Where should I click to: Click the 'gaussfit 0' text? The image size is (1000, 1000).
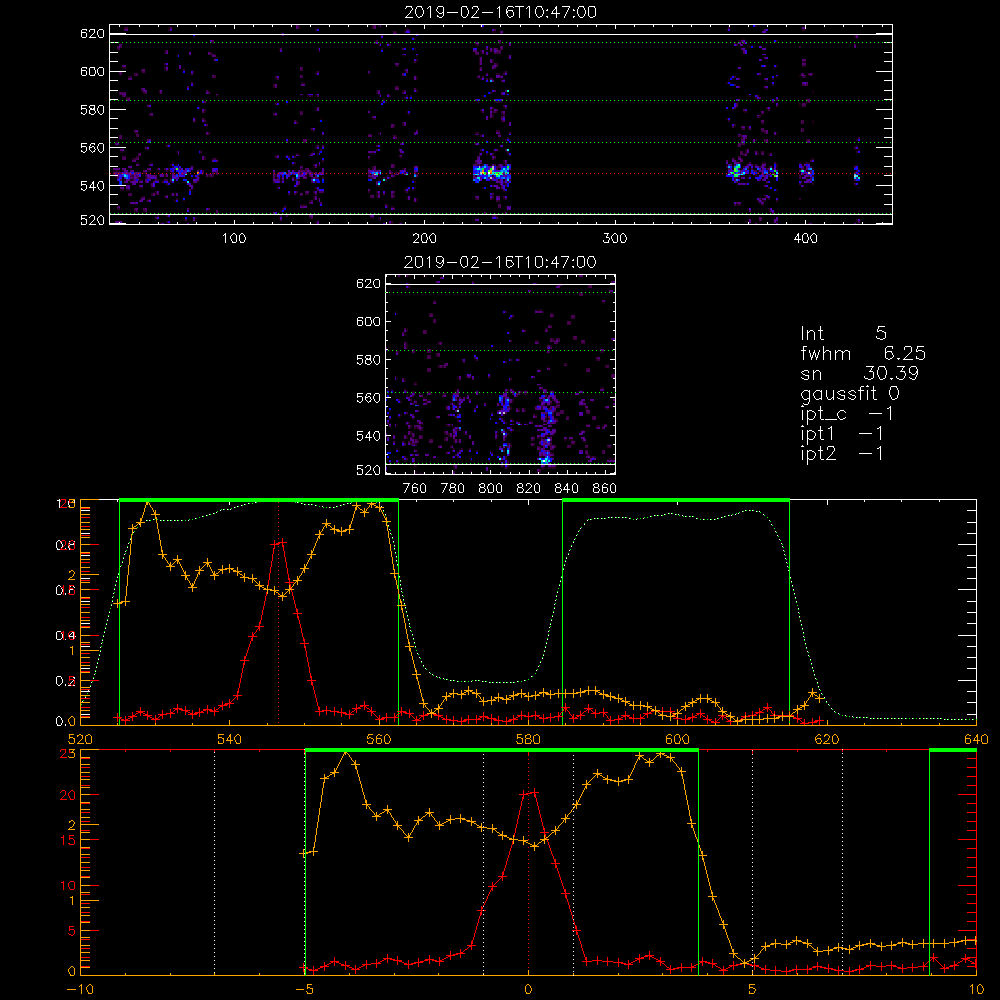pos(849,393)
